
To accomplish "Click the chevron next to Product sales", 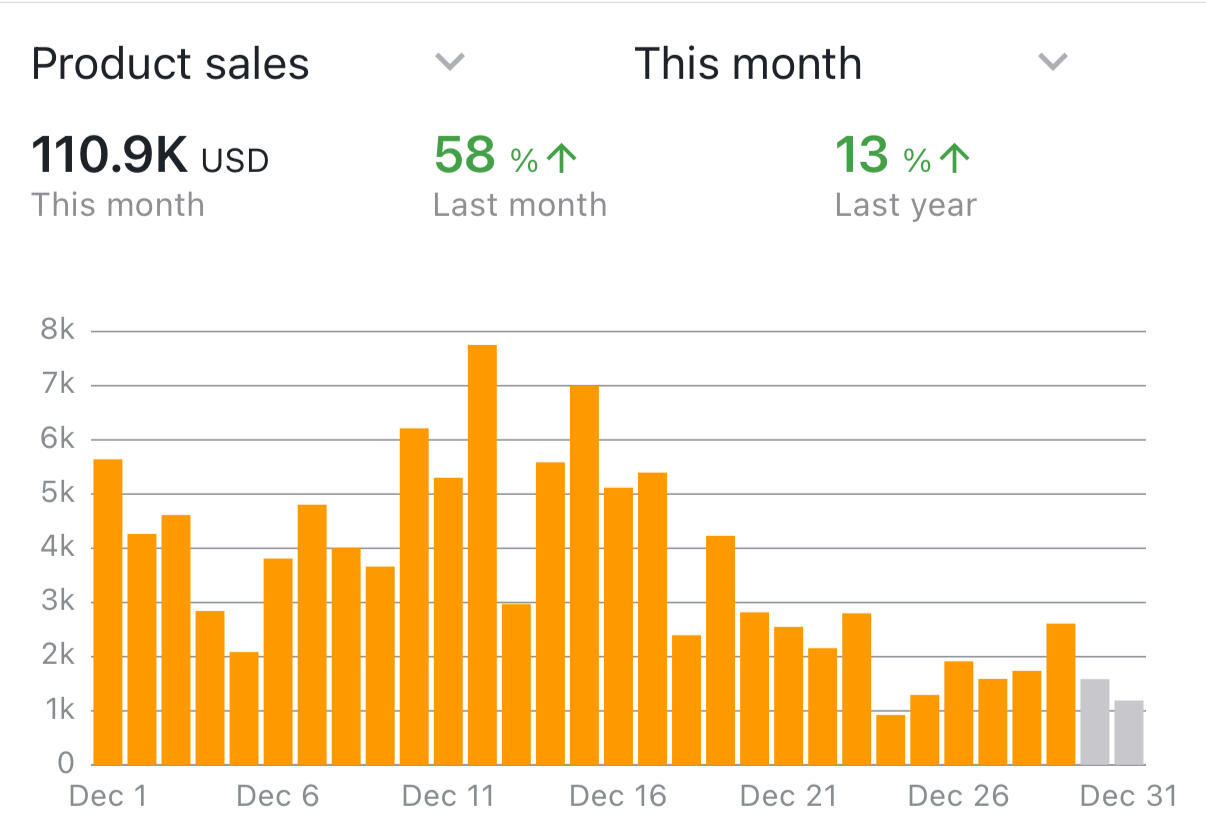I will click(450, 62).
